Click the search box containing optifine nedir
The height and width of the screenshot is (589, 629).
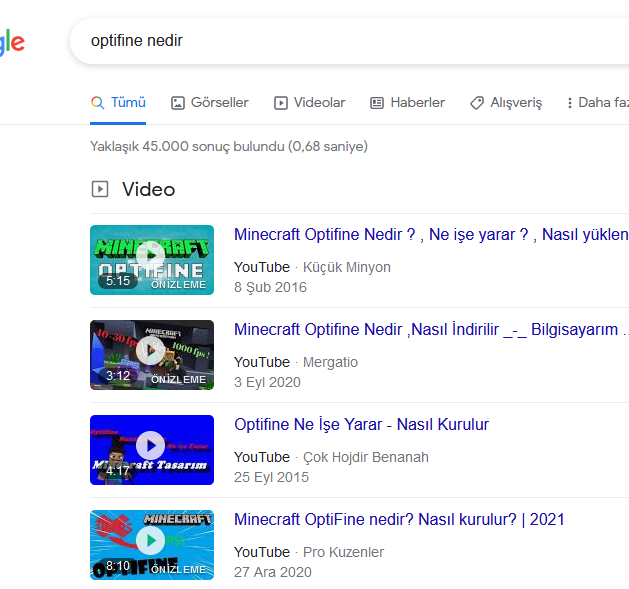pyautogui.click(x=349, y=41)
